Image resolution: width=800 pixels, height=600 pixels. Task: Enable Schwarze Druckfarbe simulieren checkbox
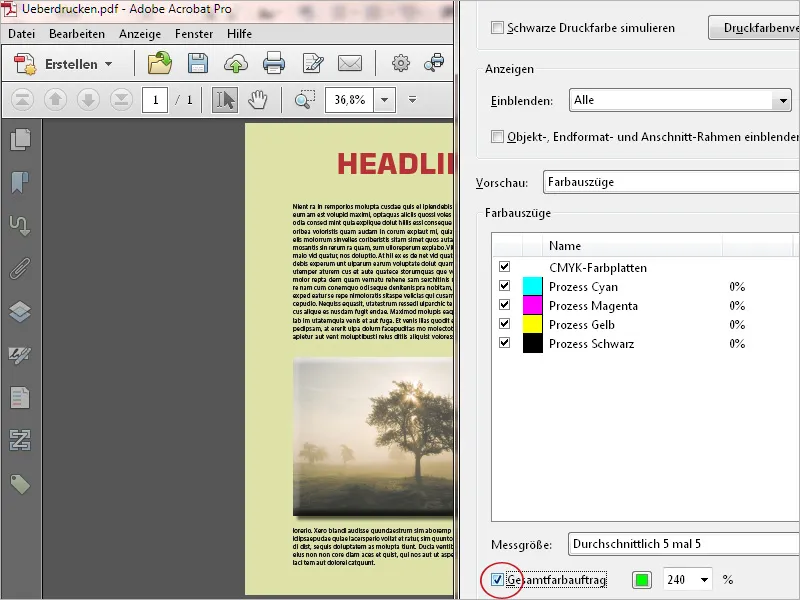click(x=497, y=28)
